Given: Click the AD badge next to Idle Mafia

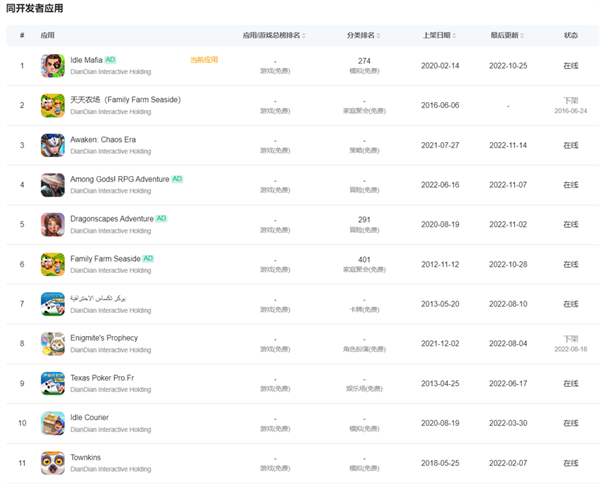Looking at the screenshot, I should point(110,60).
